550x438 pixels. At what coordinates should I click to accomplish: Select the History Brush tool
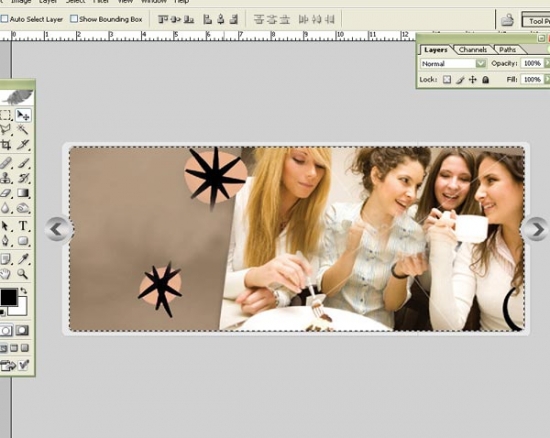point(23,178)
